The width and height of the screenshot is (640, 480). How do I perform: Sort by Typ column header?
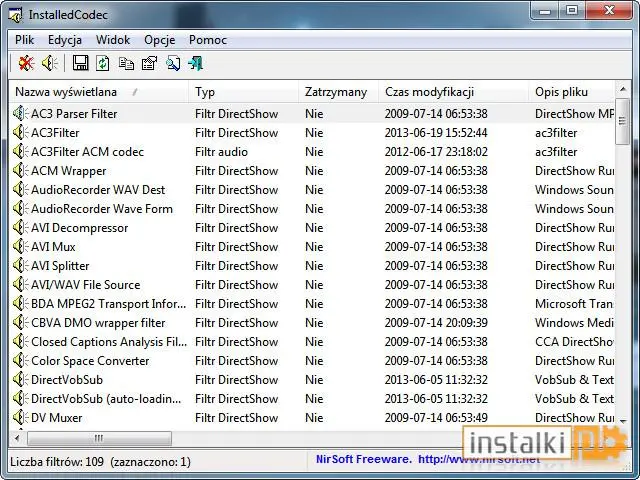(243, 92)
